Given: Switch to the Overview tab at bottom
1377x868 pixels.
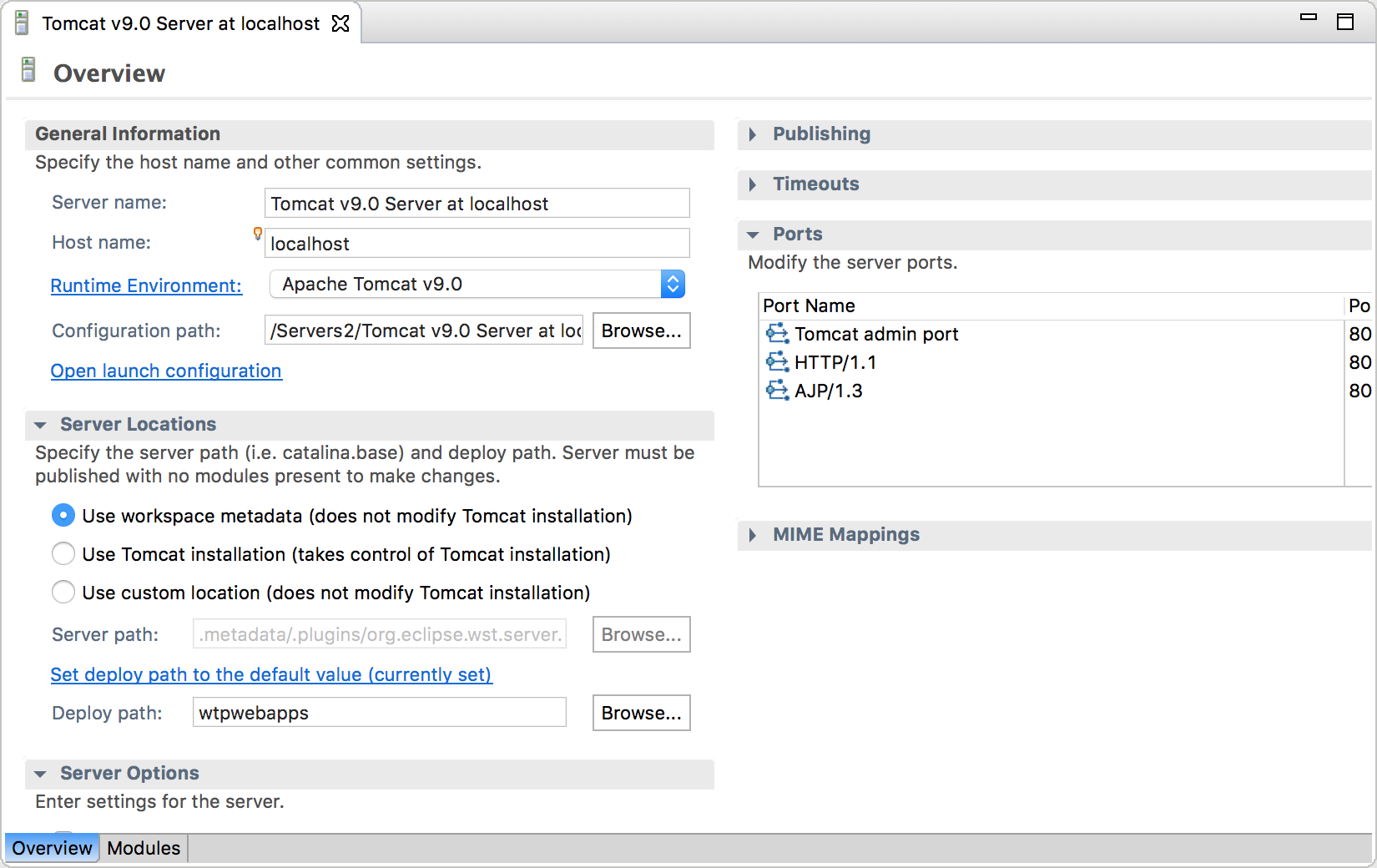Looking at the screenshot, I should pyautogui.click(x=52, y=848).
